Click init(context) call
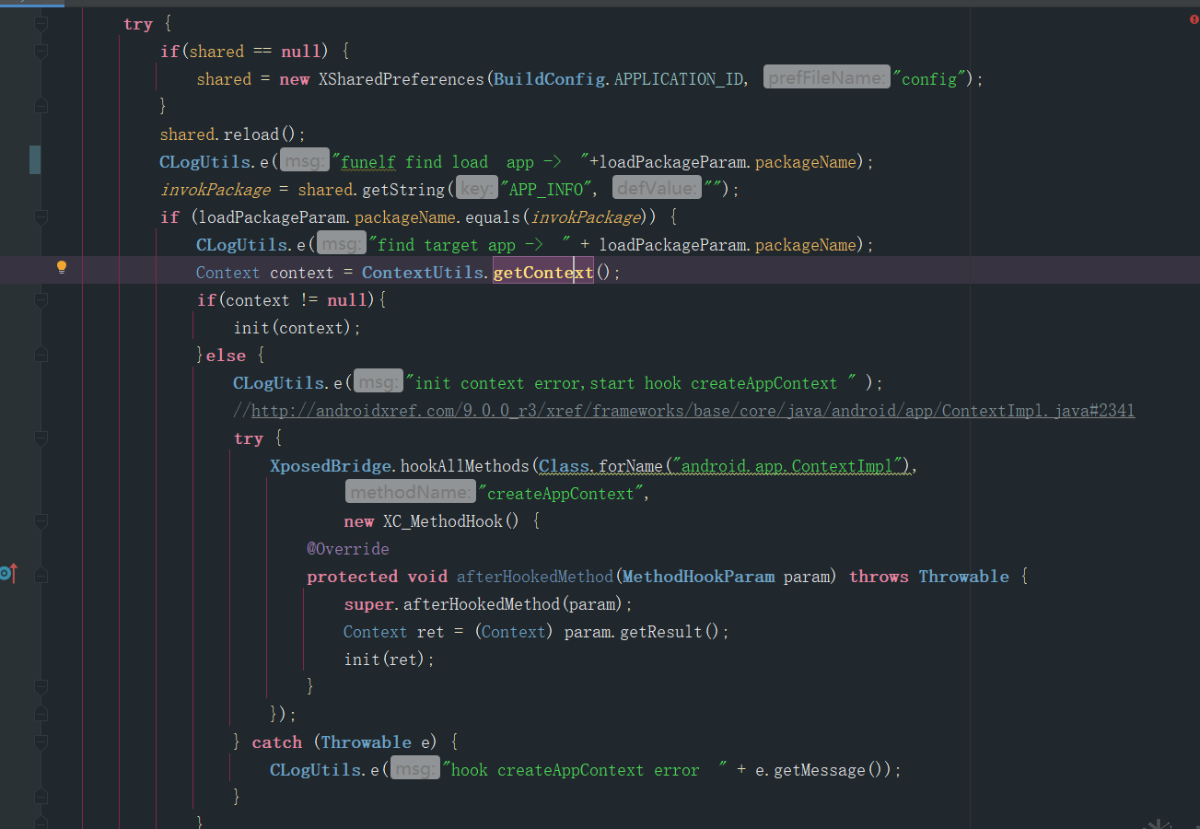 [297, 328]
